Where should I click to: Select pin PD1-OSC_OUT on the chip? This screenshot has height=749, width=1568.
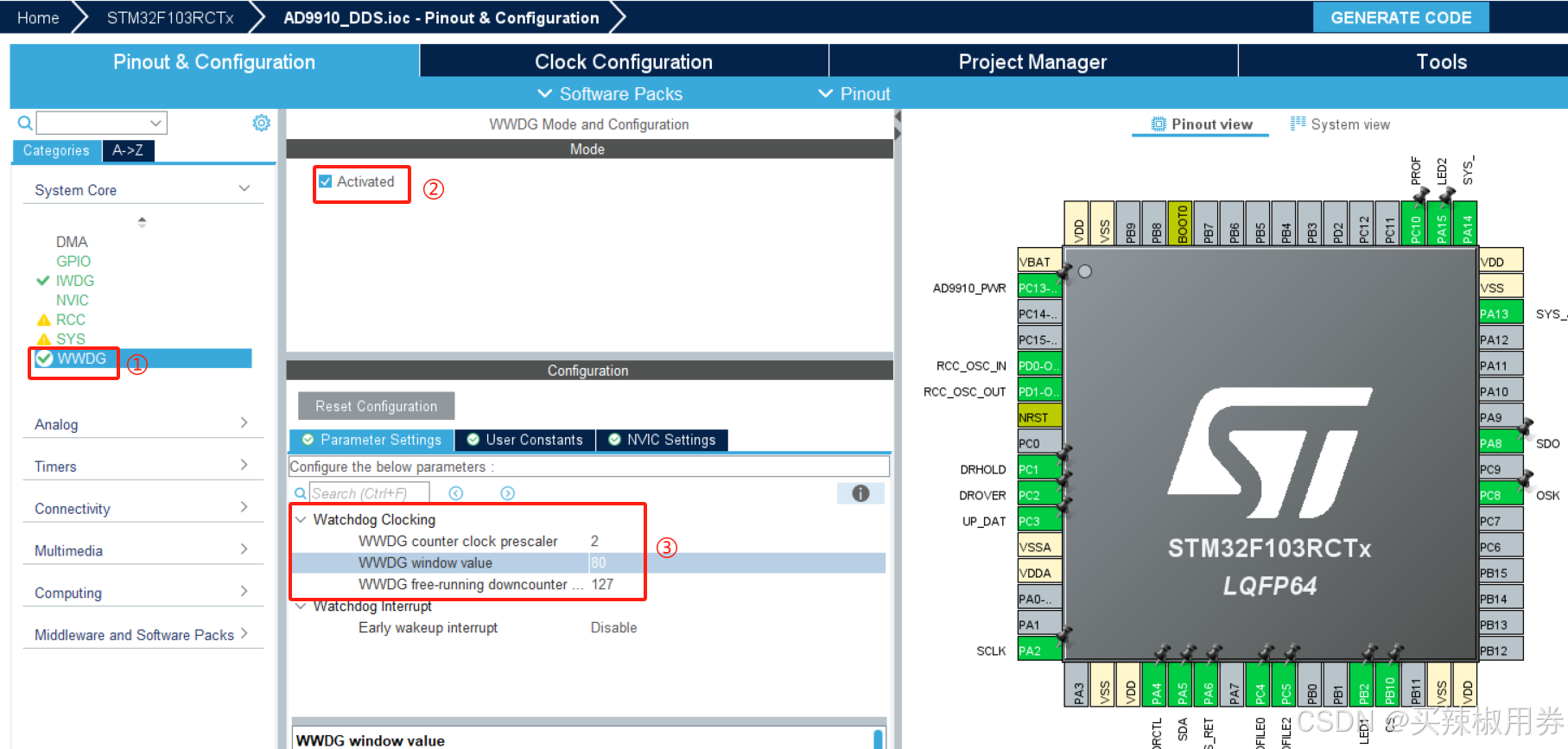pos(1039,391)
